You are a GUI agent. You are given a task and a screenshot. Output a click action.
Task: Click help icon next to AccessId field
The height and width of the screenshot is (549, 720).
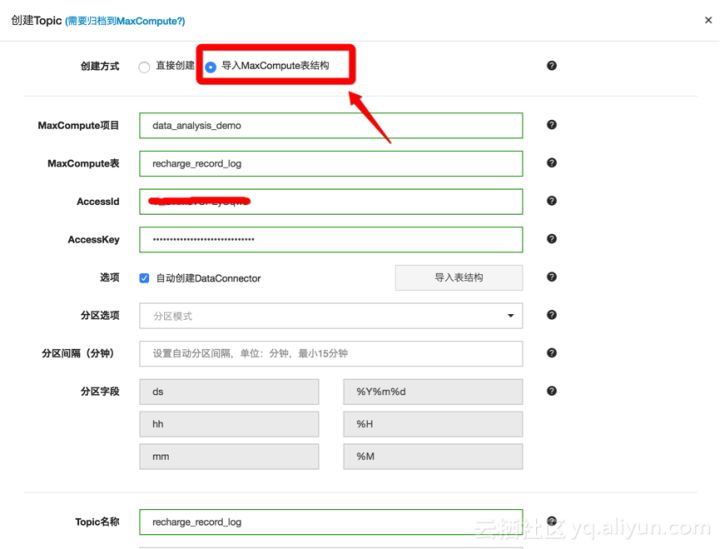click(551, 201)
